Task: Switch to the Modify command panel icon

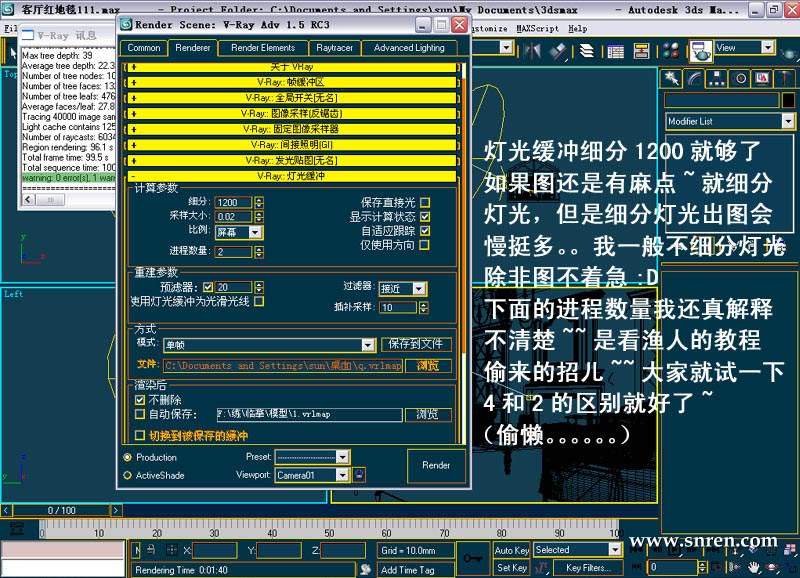Action: (694, 79)
